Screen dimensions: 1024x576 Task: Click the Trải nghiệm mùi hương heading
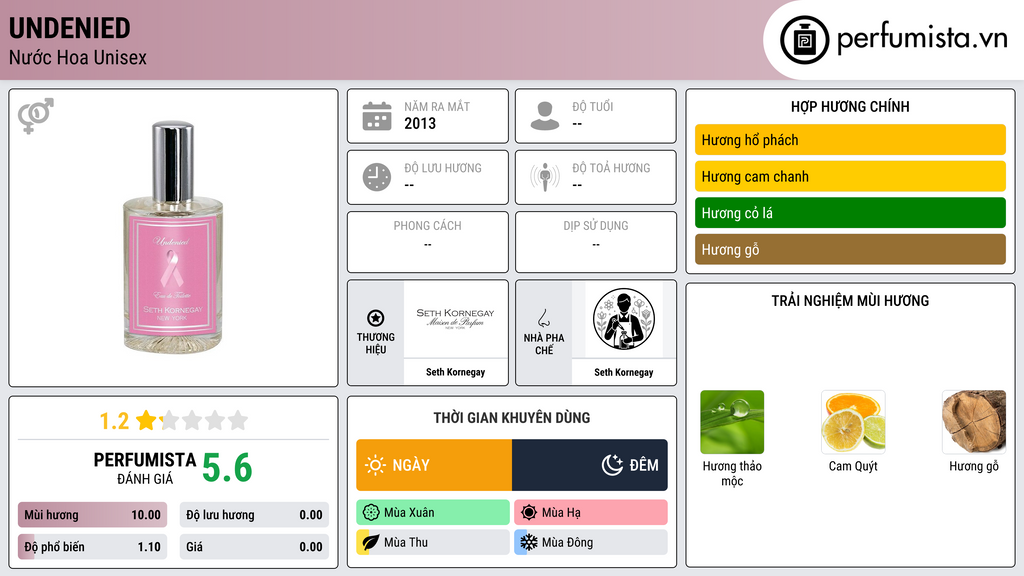[x=850, y=301]
